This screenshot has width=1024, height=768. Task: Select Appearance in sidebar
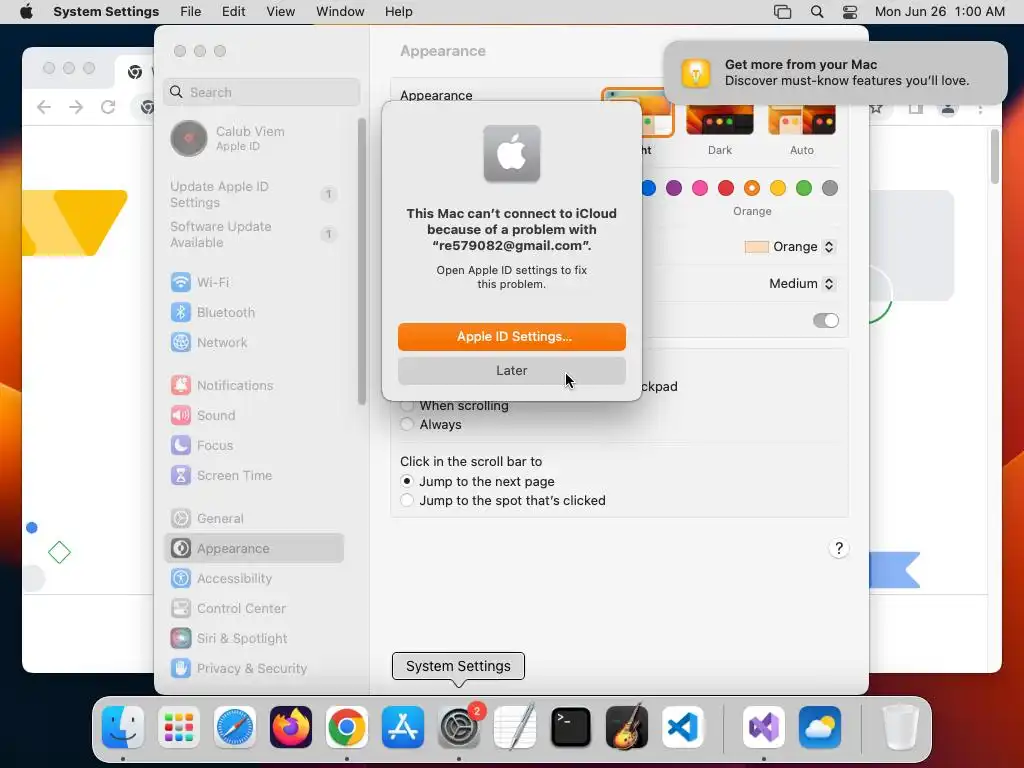pos(254,549)
